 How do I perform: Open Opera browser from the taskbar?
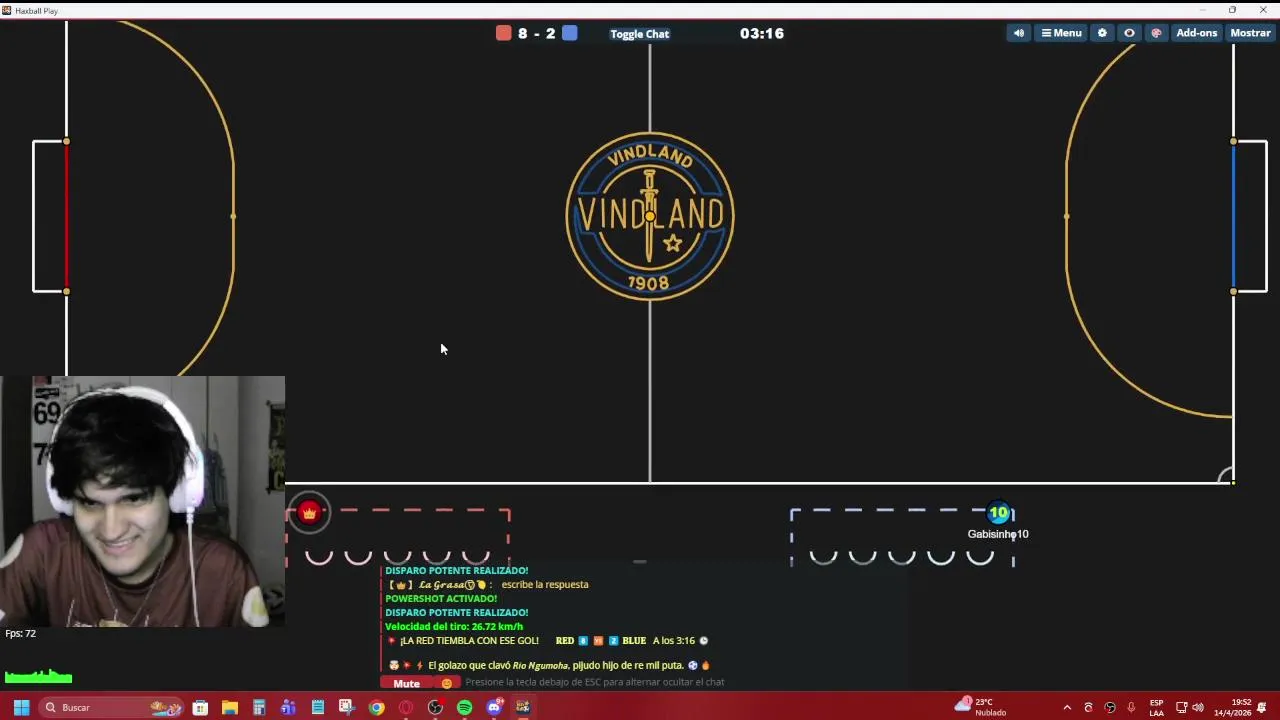[x=406, y=707]
